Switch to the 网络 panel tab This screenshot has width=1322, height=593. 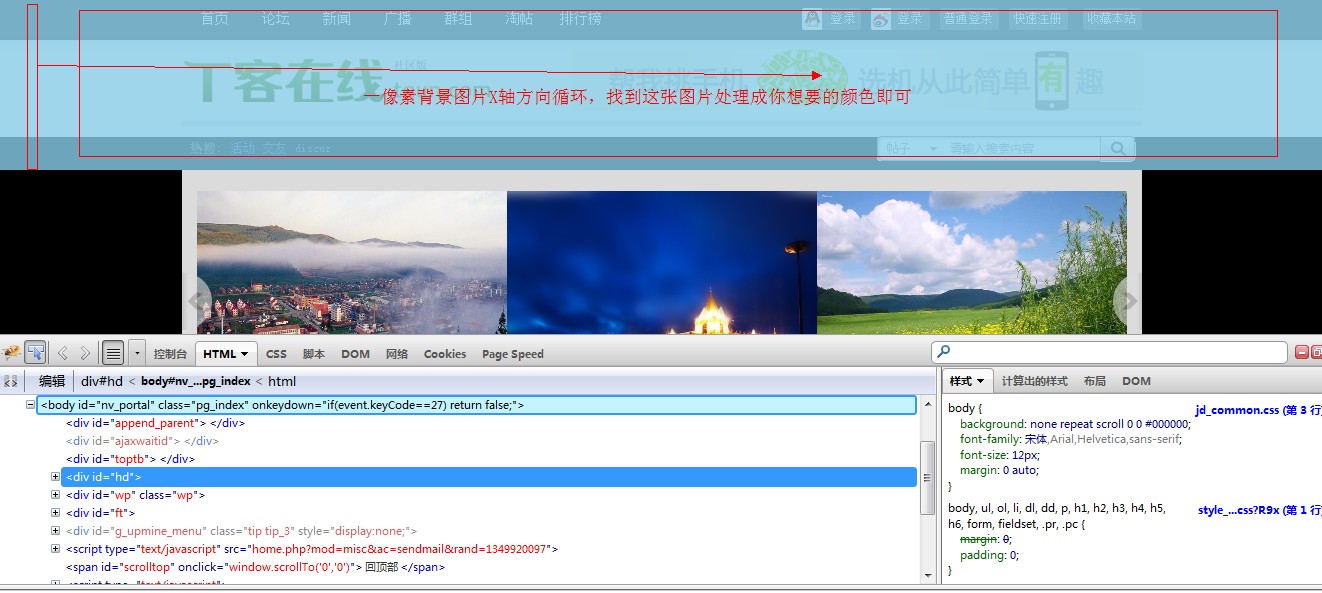[397, 354]
